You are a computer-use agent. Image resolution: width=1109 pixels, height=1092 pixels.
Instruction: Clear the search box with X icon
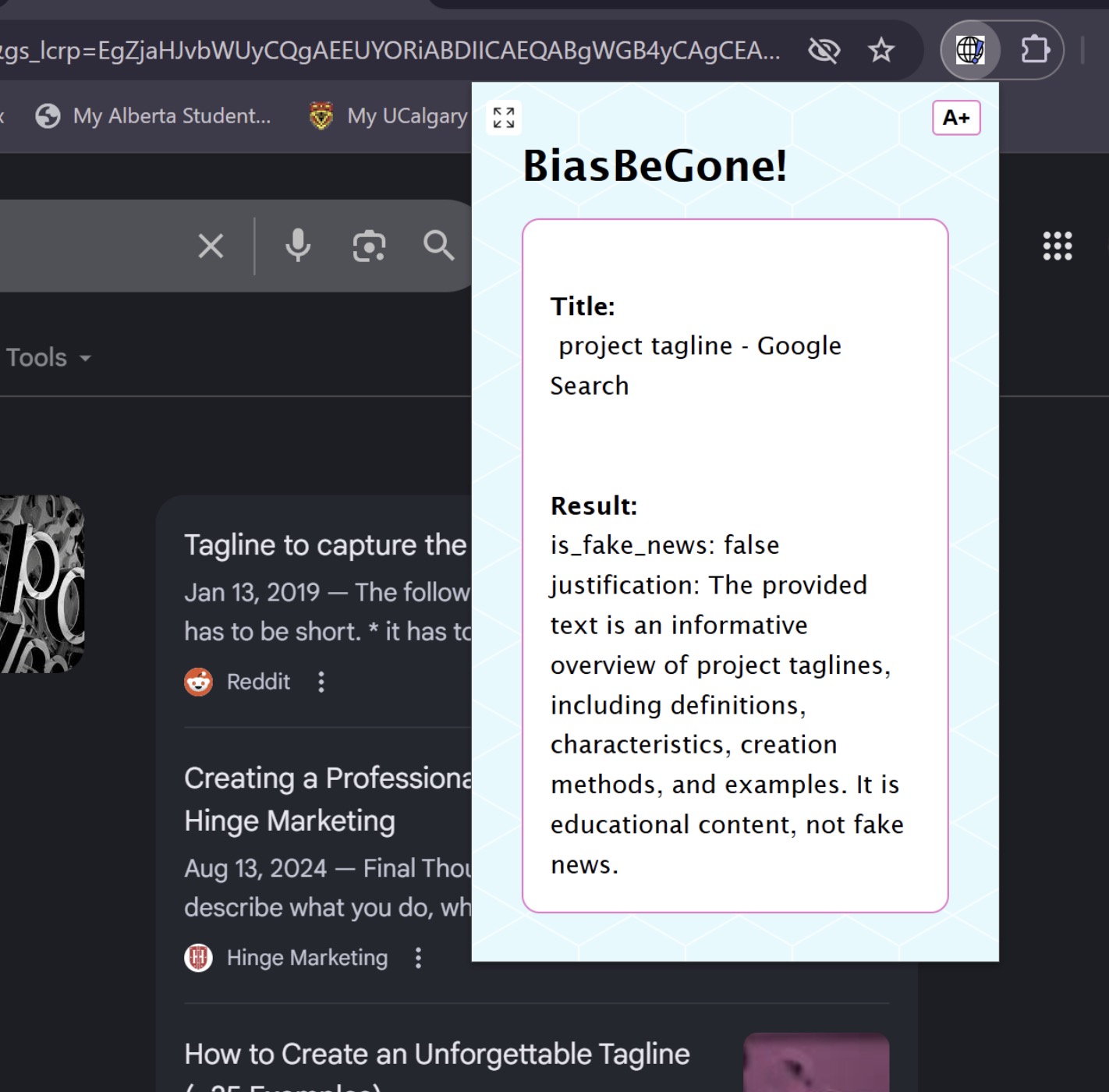coord(211,246)
